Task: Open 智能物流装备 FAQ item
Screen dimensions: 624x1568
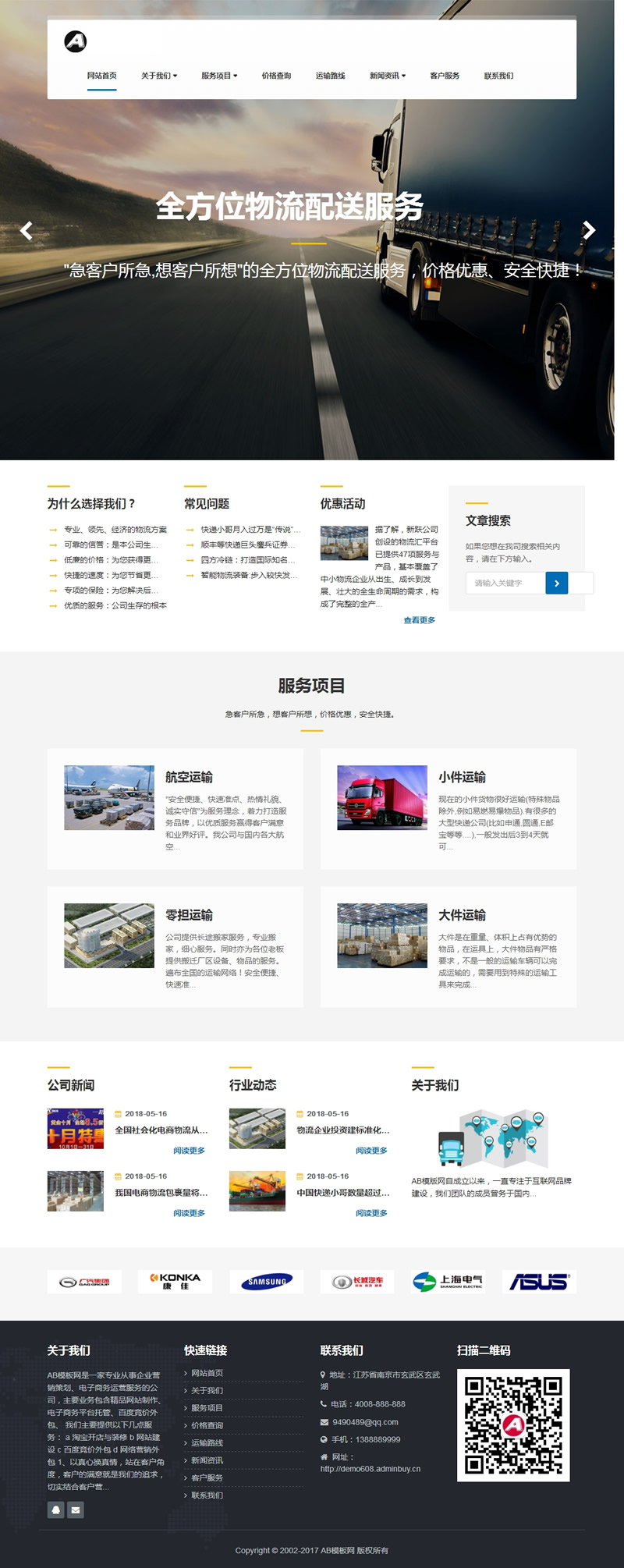Action: tap(249, 575)
